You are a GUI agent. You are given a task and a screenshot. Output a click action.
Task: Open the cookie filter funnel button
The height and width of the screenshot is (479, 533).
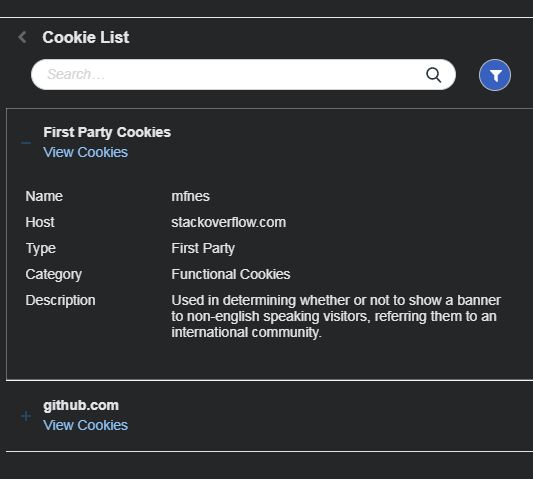tap(495, 75)
